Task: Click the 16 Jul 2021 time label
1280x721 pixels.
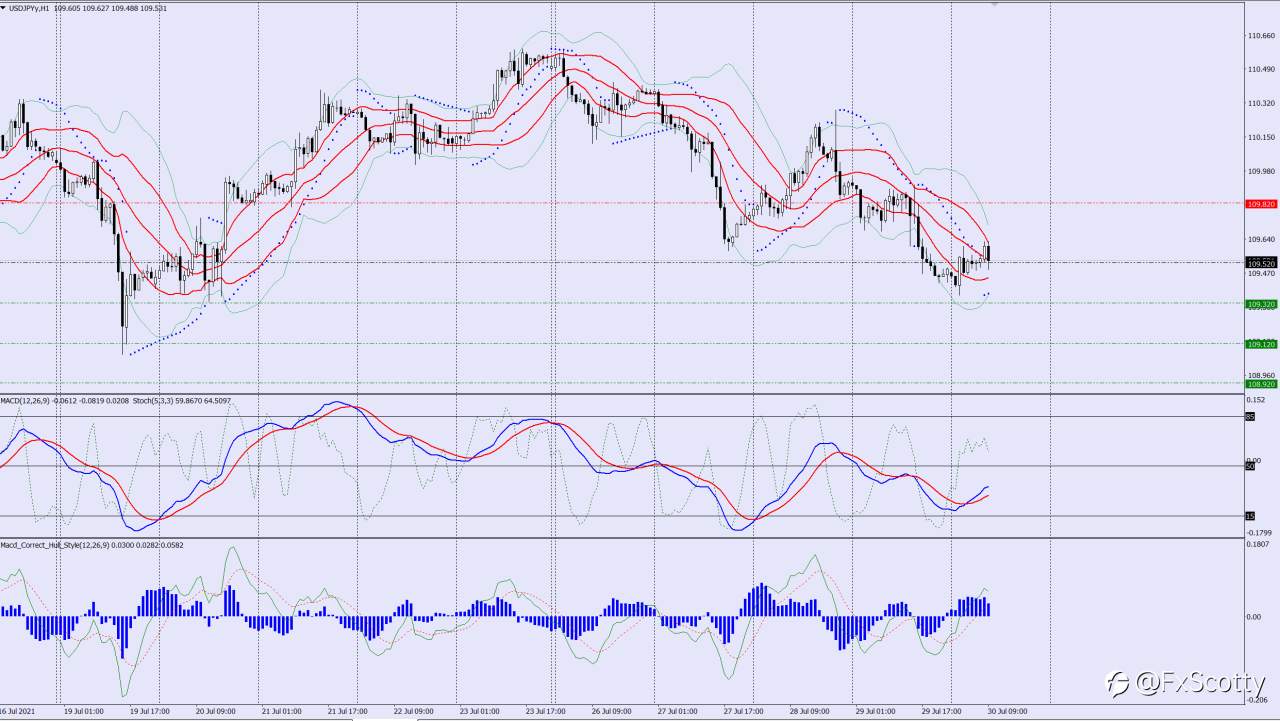Action: click(x=17, y=712)
